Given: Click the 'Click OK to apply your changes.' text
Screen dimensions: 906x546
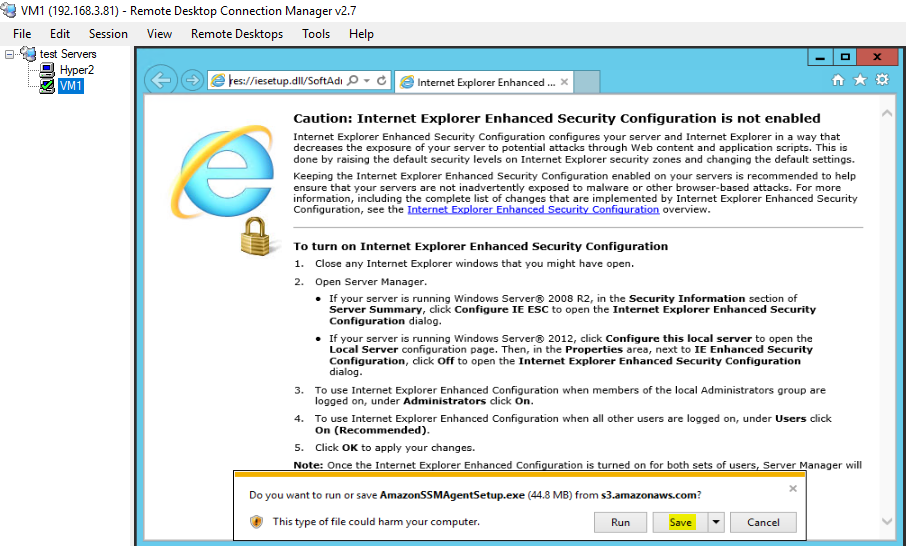Looking at the screenshot, I should pyautogui.click(x=395, y=448).
